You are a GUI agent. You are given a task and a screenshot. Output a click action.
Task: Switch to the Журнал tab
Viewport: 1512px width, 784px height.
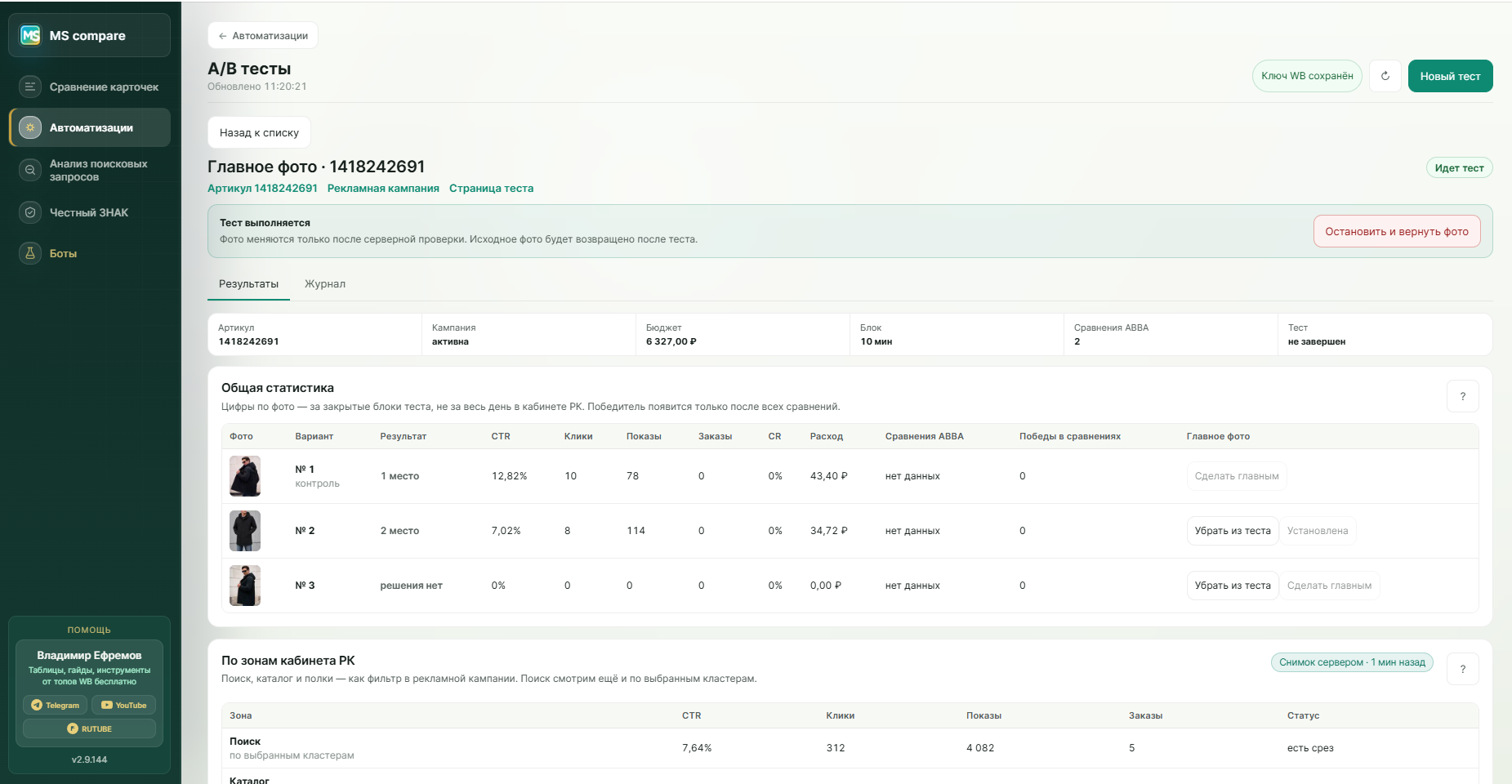tap(325, 284)
